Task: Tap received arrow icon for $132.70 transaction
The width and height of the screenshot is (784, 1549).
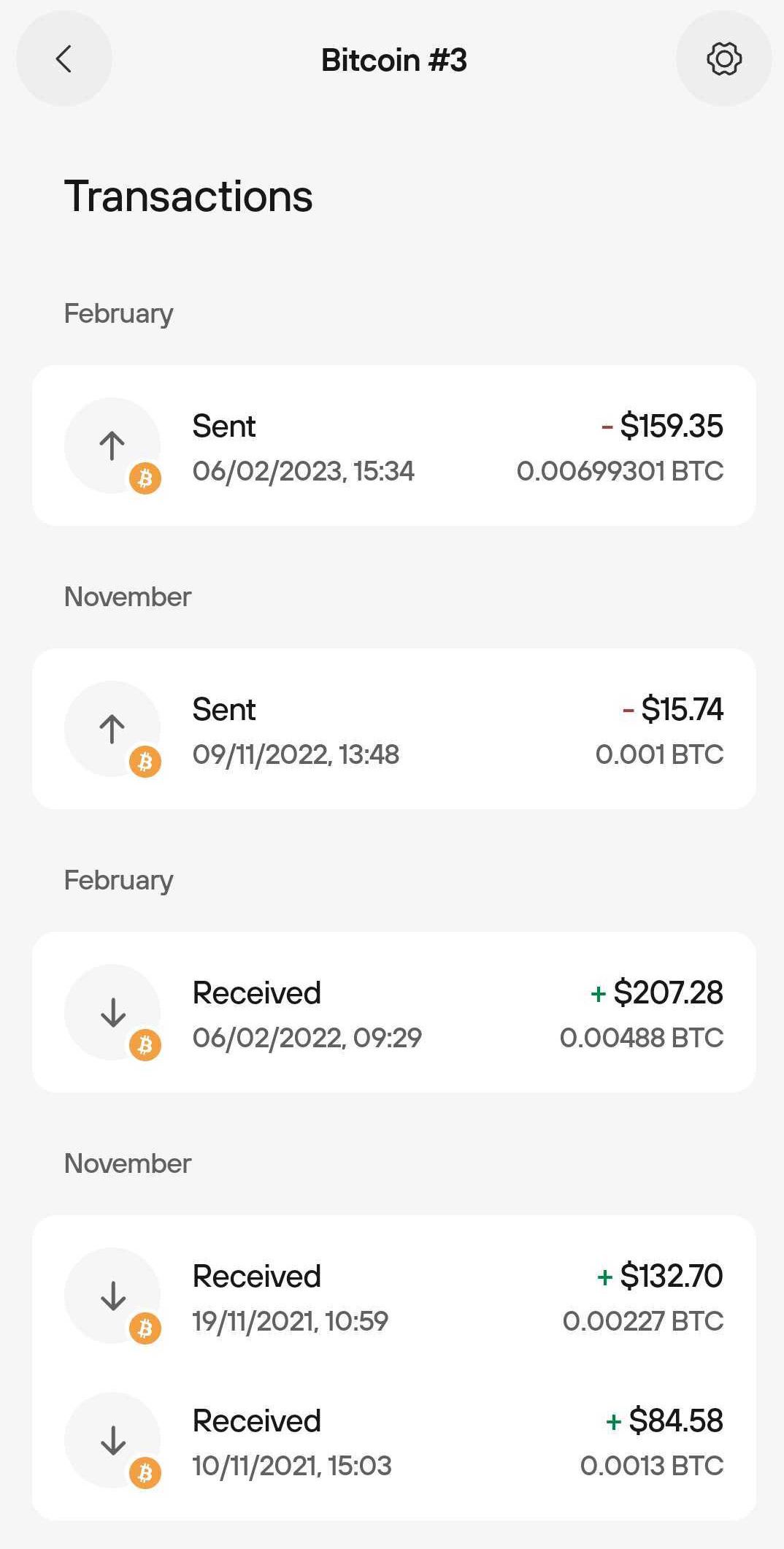Action: pyautogui.click(x=112, y=1295)
